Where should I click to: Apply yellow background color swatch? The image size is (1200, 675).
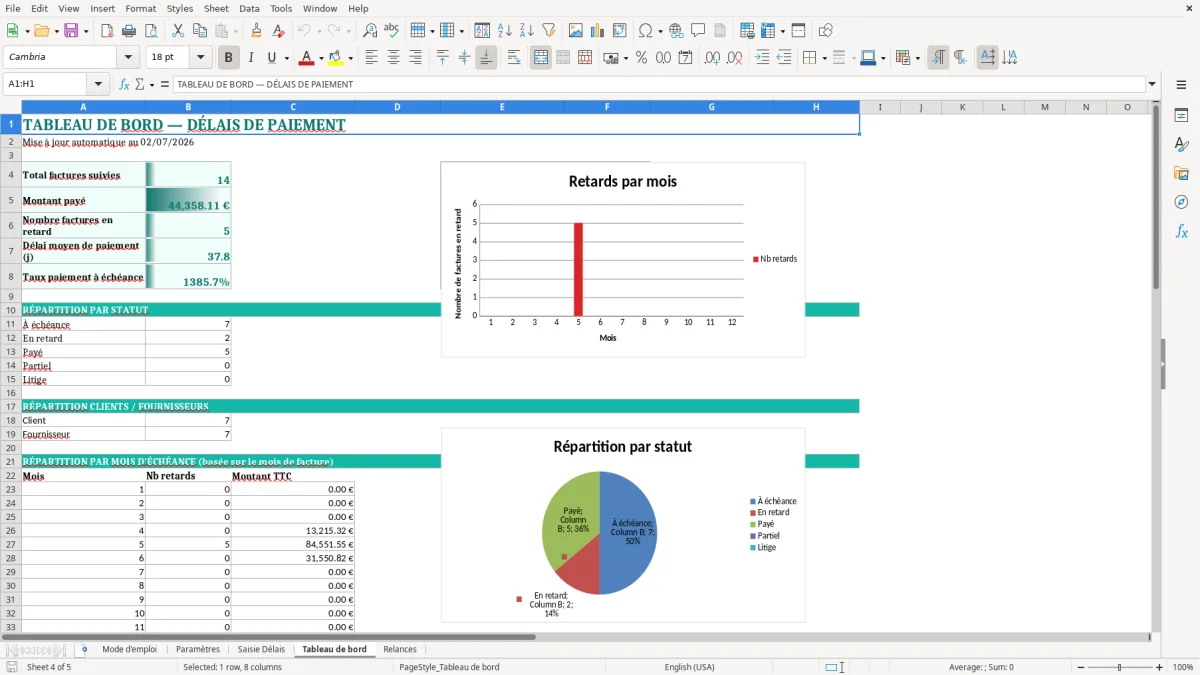tap(336, 58)
